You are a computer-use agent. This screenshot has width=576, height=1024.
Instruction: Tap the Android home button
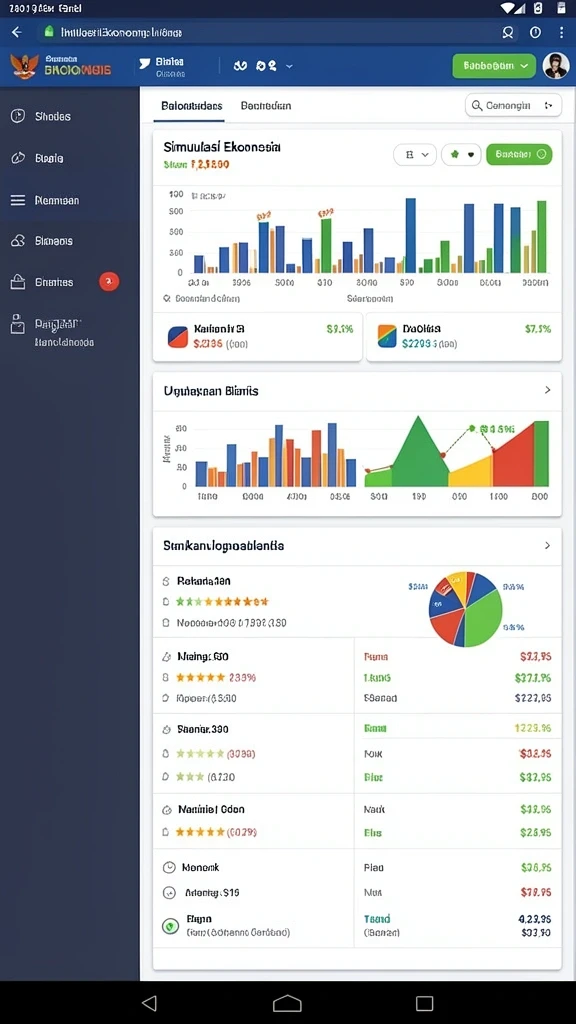287,1003
